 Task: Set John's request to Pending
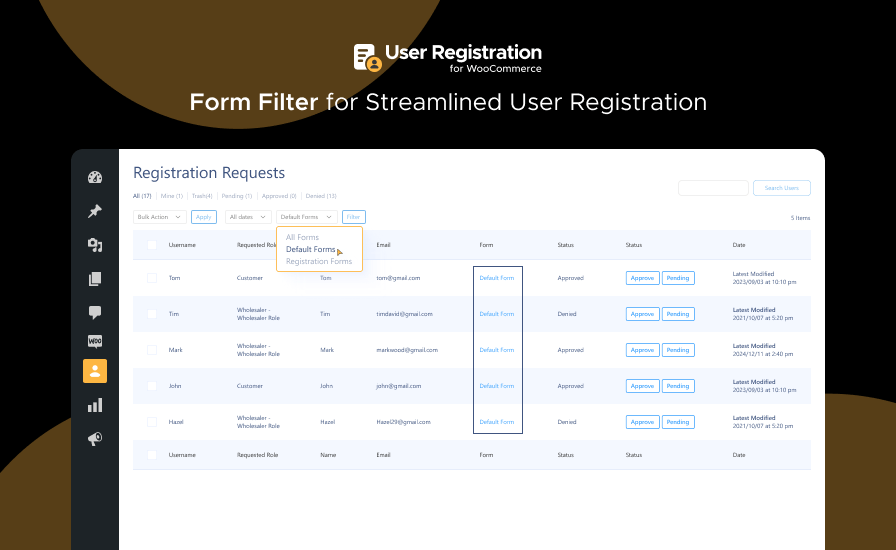pyautogui.click(x=678, y=386)
